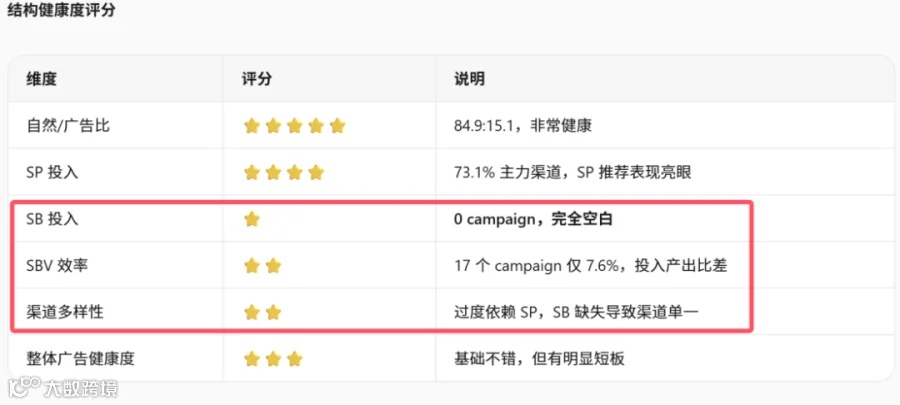Click the four-star rating for SP 投入

(284, 172)
